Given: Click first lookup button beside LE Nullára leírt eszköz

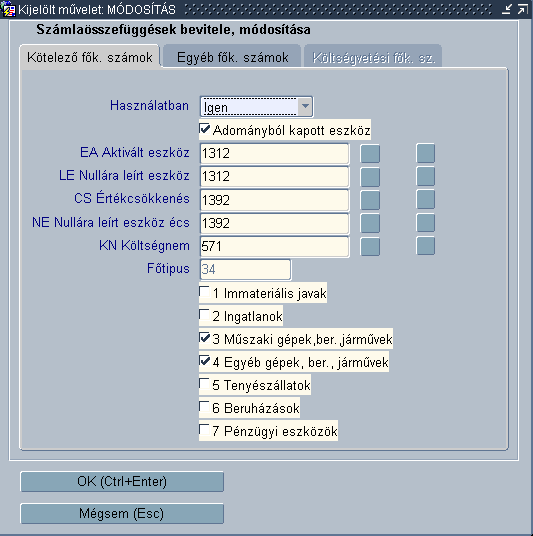Looking at the screenshot, I should click(x=370, y=176).
